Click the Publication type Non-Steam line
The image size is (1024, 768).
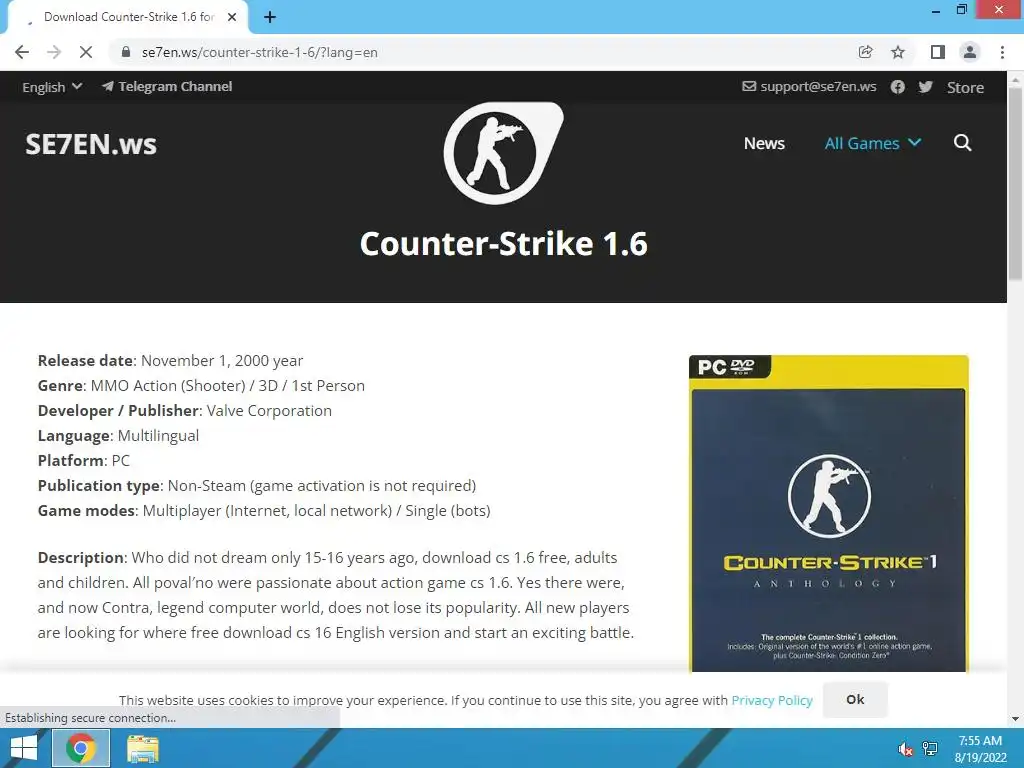pos(257,486)
